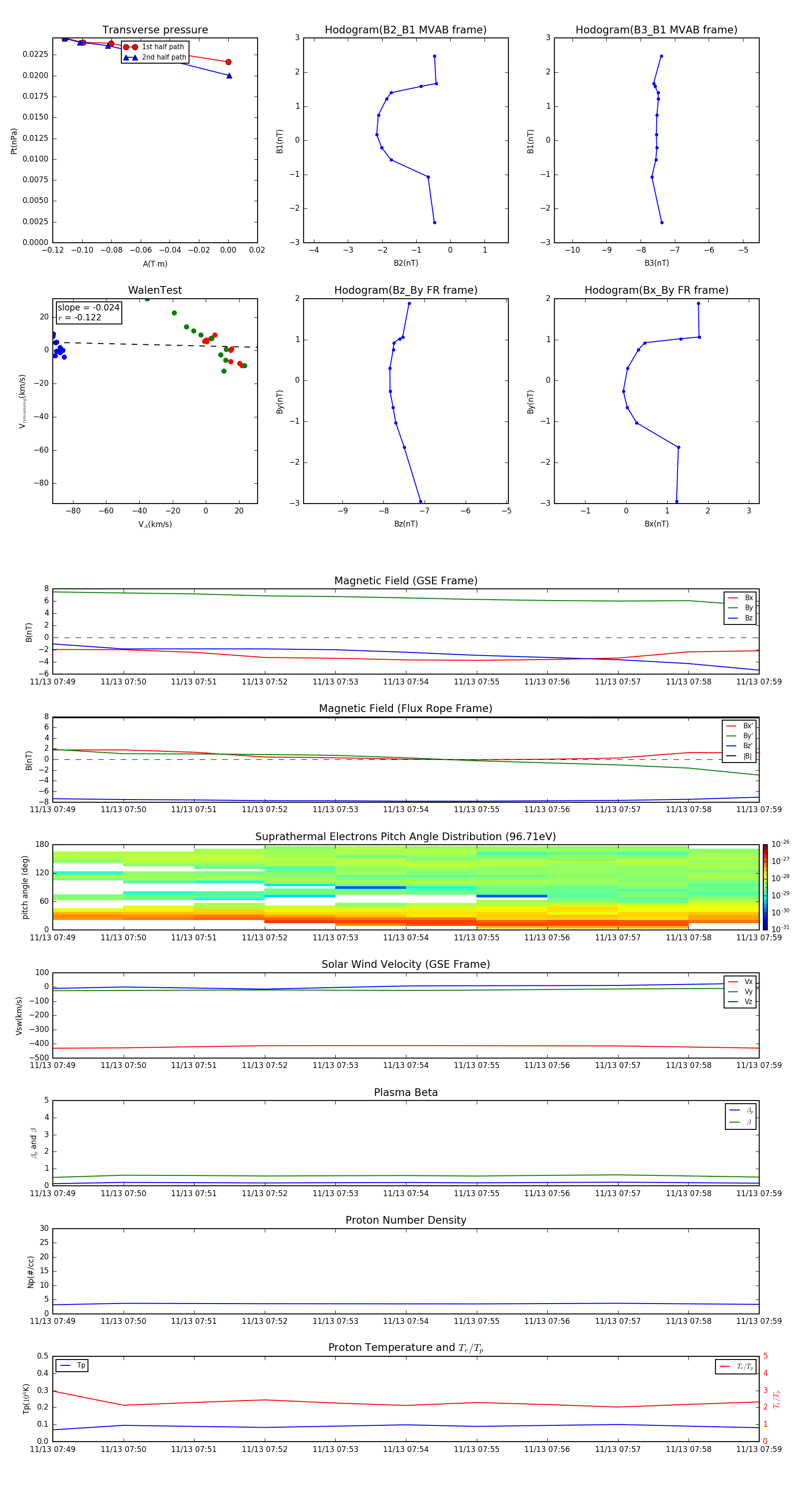Click the "Tp(10^6K)" y-axis label
The image size is (812, 1489).
pyautogui.click(x=26, y=1399)
